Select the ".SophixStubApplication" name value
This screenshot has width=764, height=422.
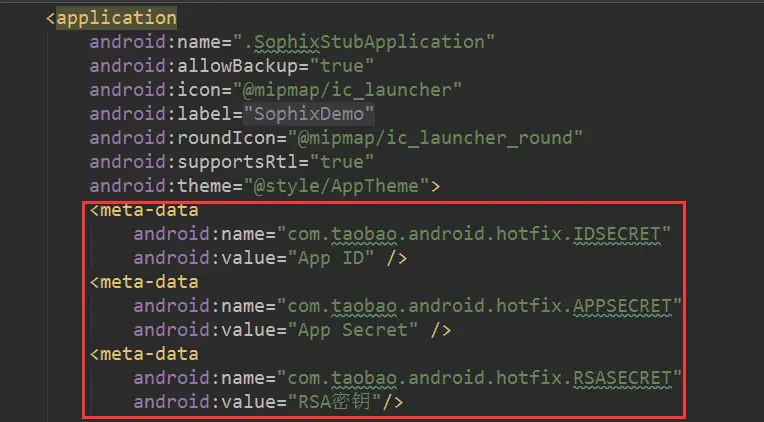tap(363, 42)
